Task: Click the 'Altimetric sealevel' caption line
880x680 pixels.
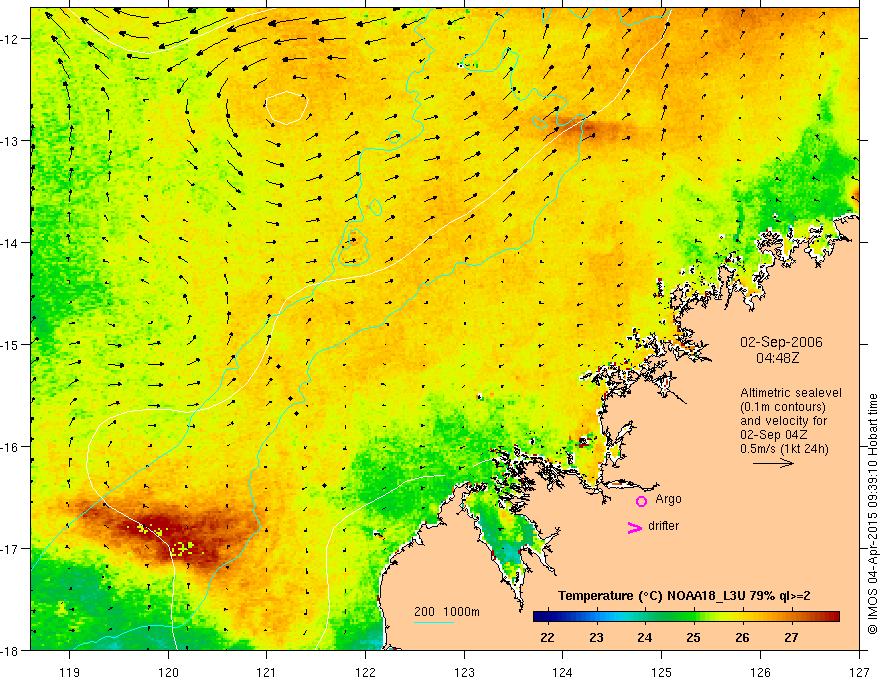Action: (791, 393)
